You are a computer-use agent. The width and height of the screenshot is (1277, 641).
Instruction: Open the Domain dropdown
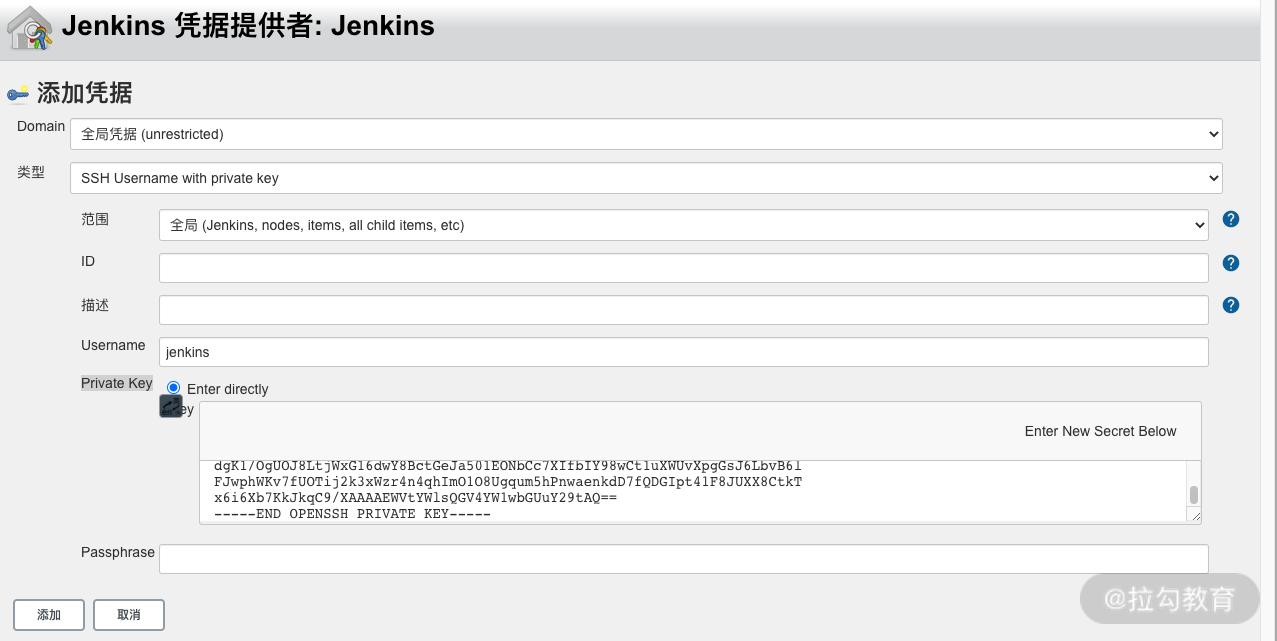(x=646, y=134)
